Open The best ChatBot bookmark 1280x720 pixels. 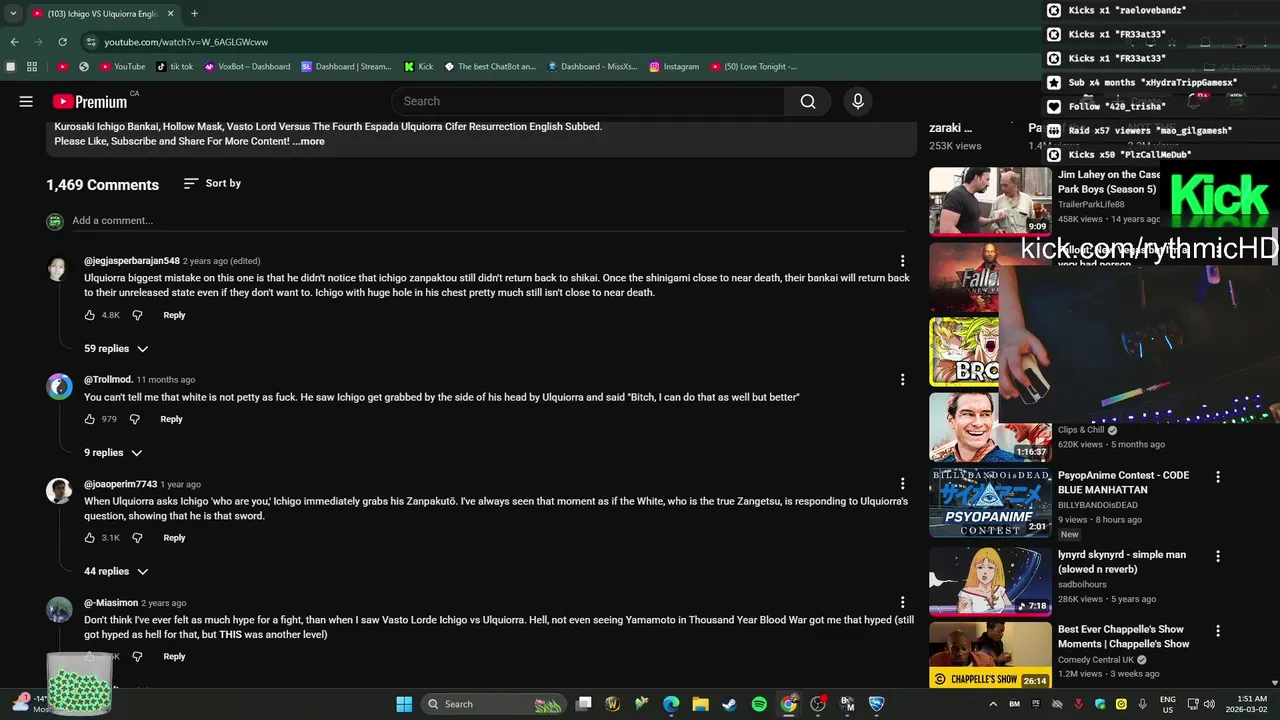click(490, 67)
